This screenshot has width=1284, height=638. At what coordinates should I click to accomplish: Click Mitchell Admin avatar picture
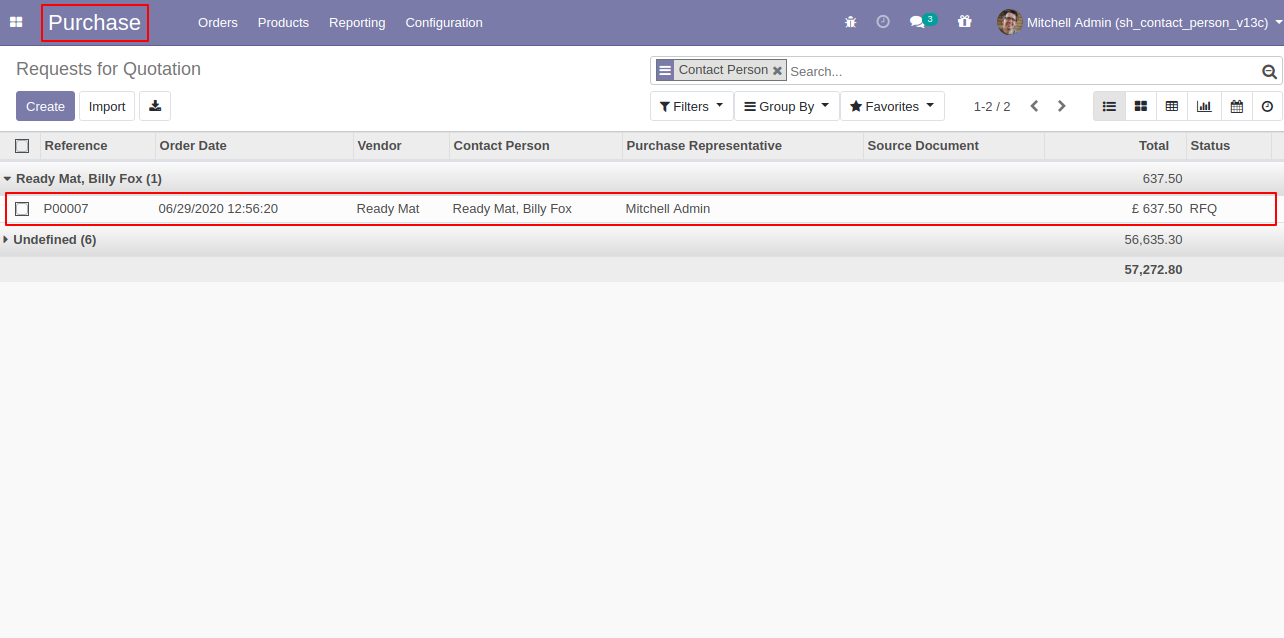(1009, 22)
